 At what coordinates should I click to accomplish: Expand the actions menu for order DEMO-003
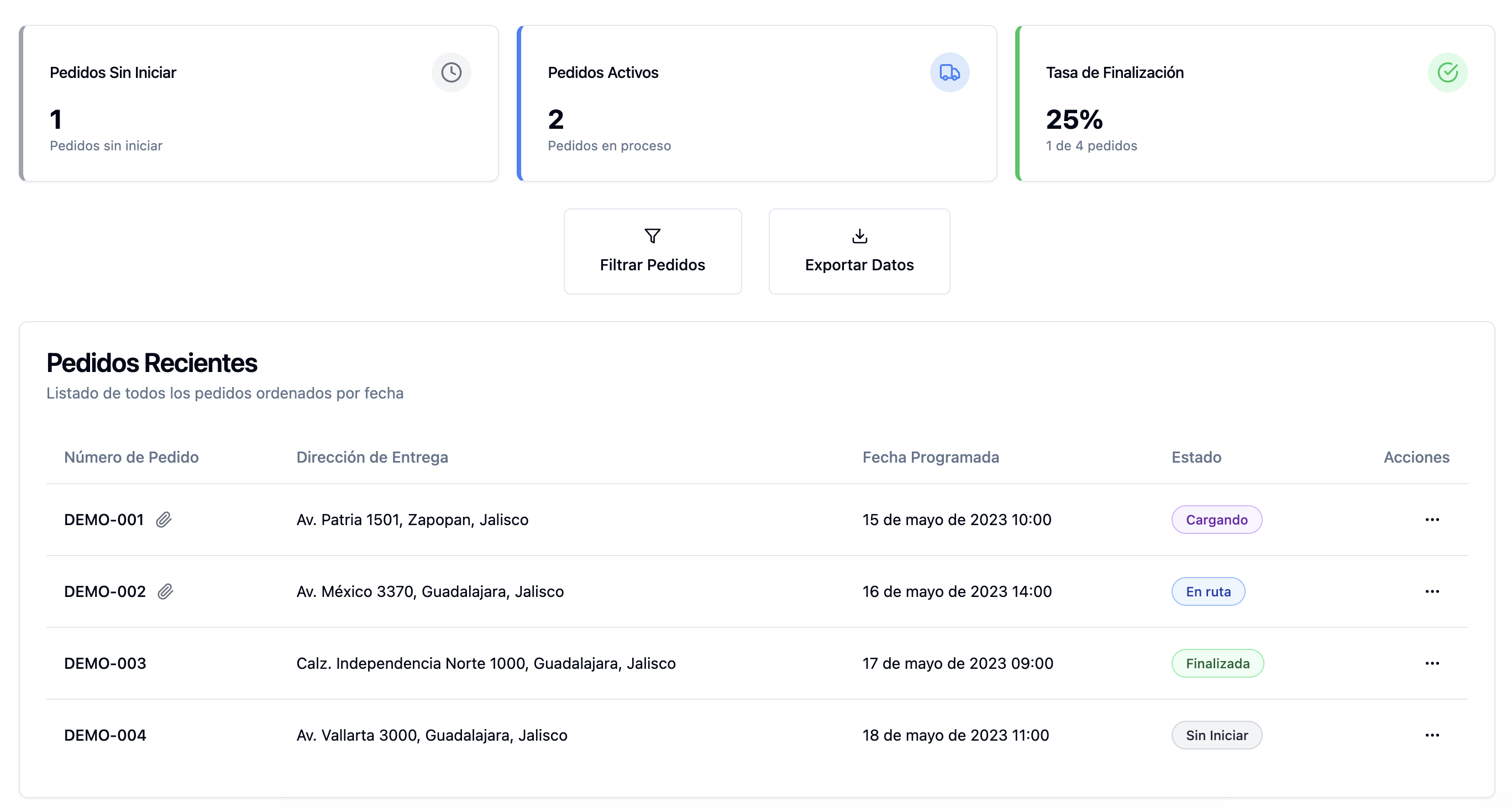click(1431, 663)
